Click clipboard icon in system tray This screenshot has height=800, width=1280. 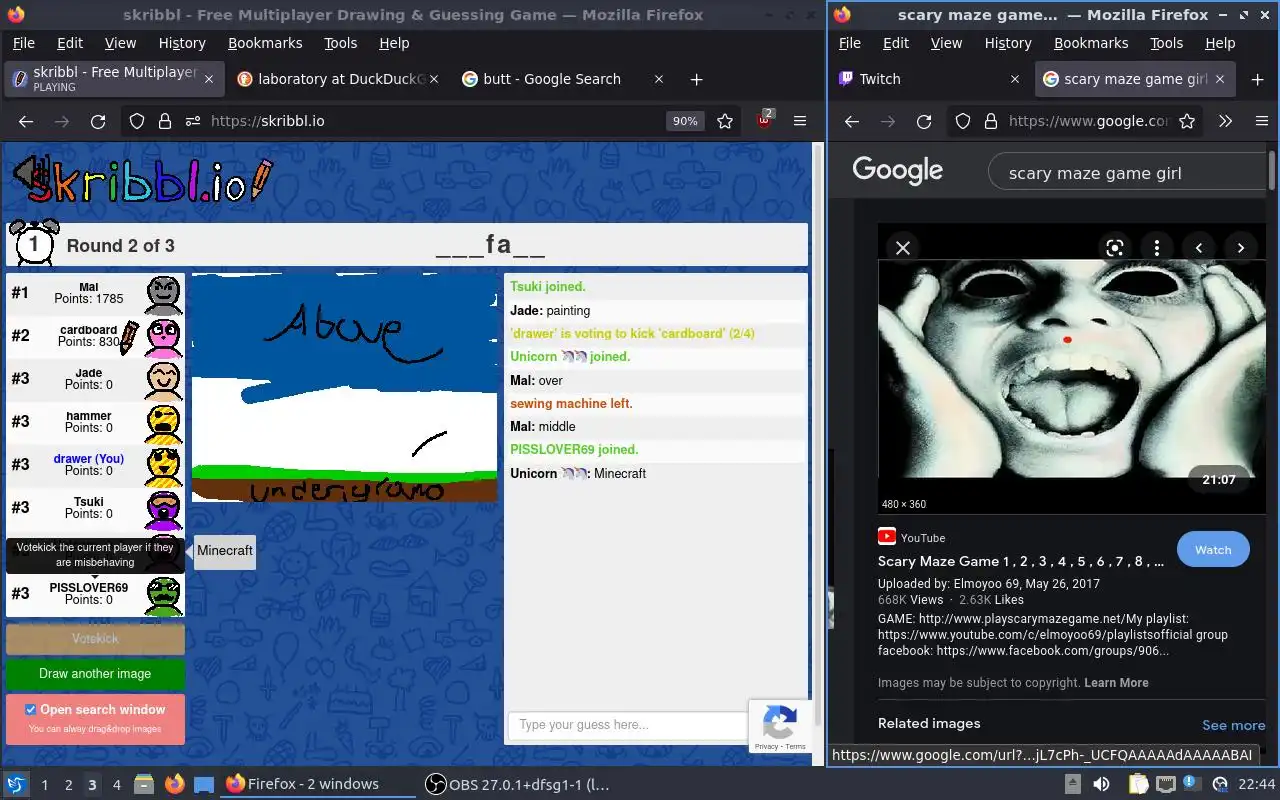coord(1138,785)
